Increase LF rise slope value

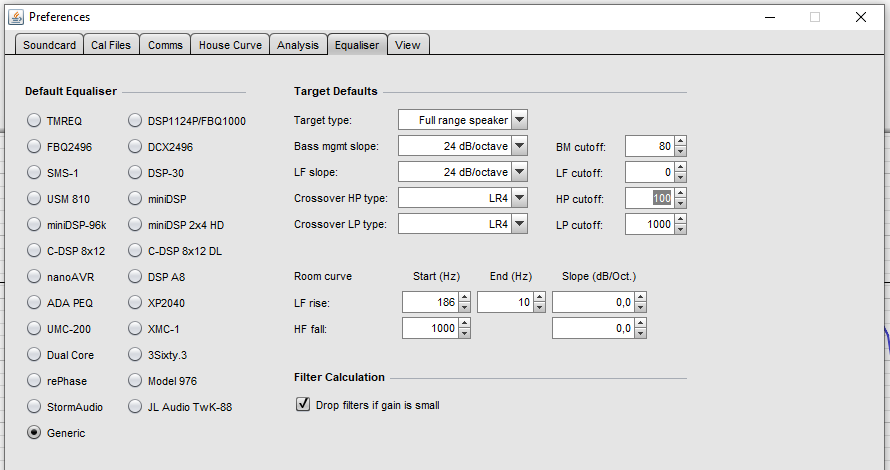pos(640,297)
